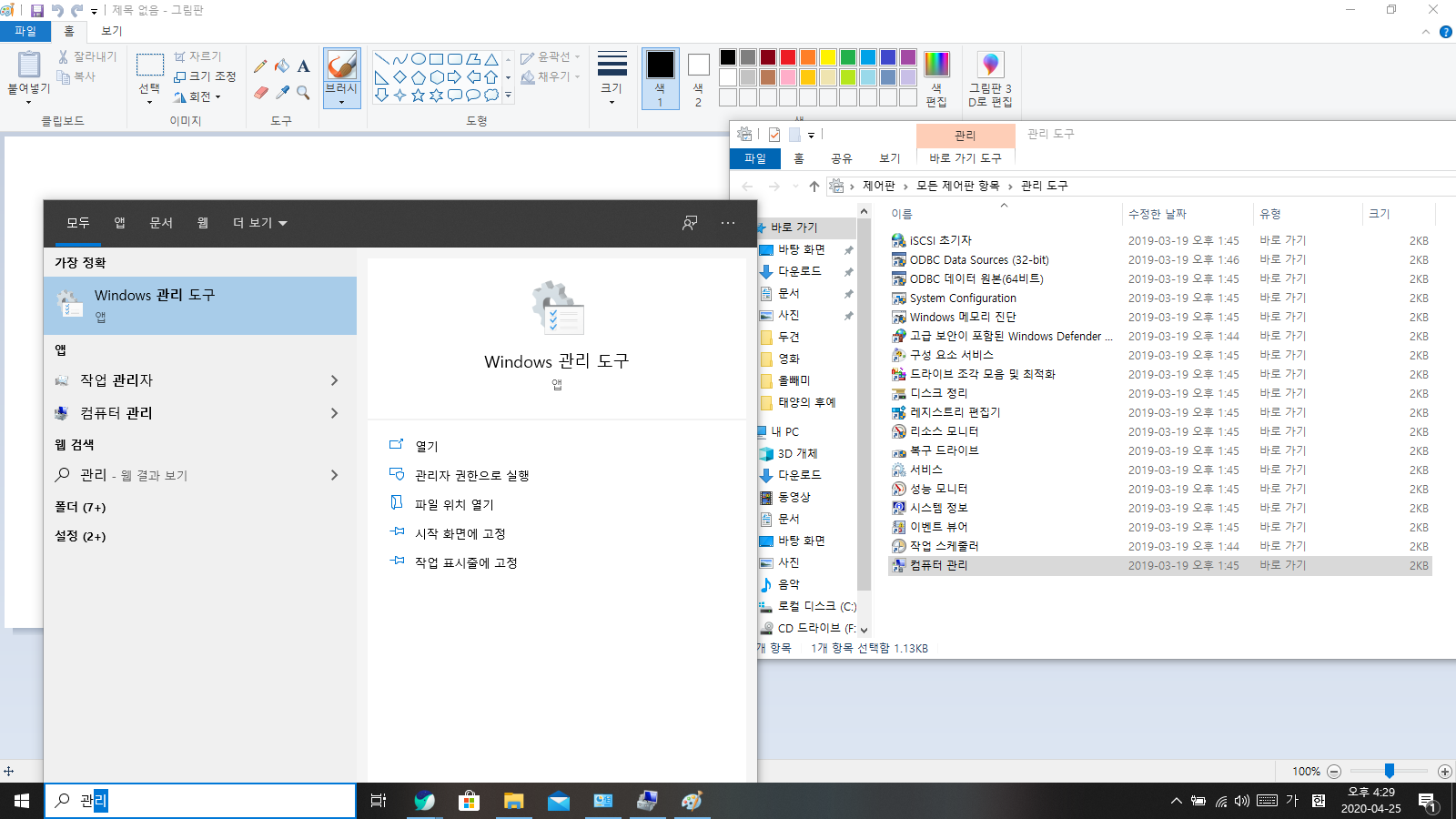Select the Fill with color bucket tool
This screenshot has height=819, width=1456.
[282, 66]
